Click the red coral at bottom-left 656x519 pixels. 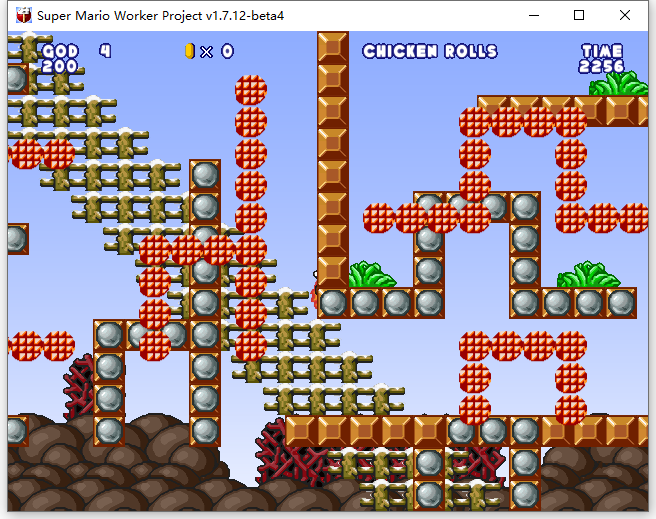79,385
